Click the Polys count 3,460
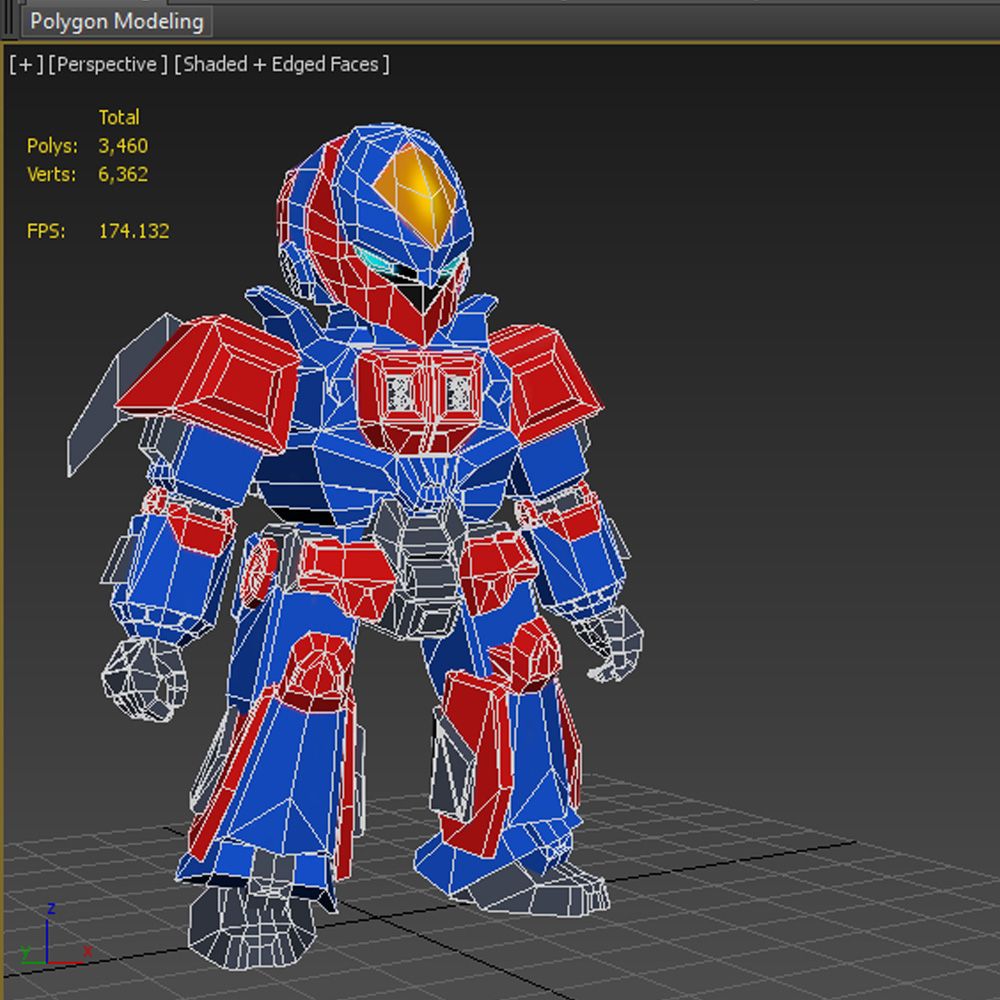 click(122, 145)
